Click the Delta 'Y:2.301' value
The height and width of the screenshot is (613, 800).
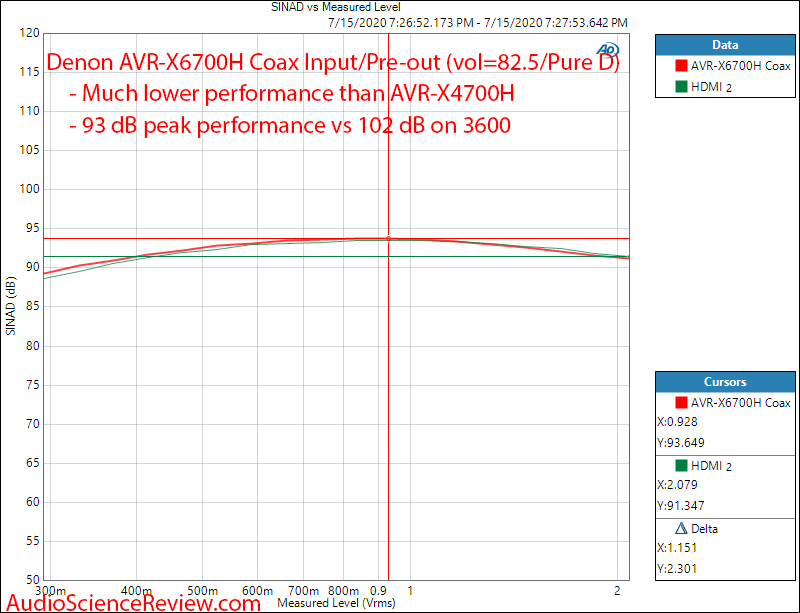click(x=677, y=569)
